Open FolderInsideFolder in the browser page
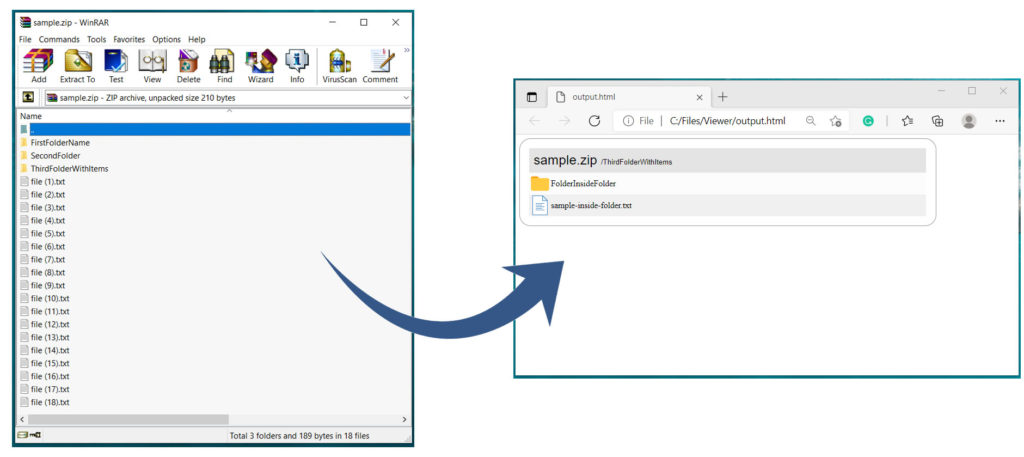 (582, 184)
